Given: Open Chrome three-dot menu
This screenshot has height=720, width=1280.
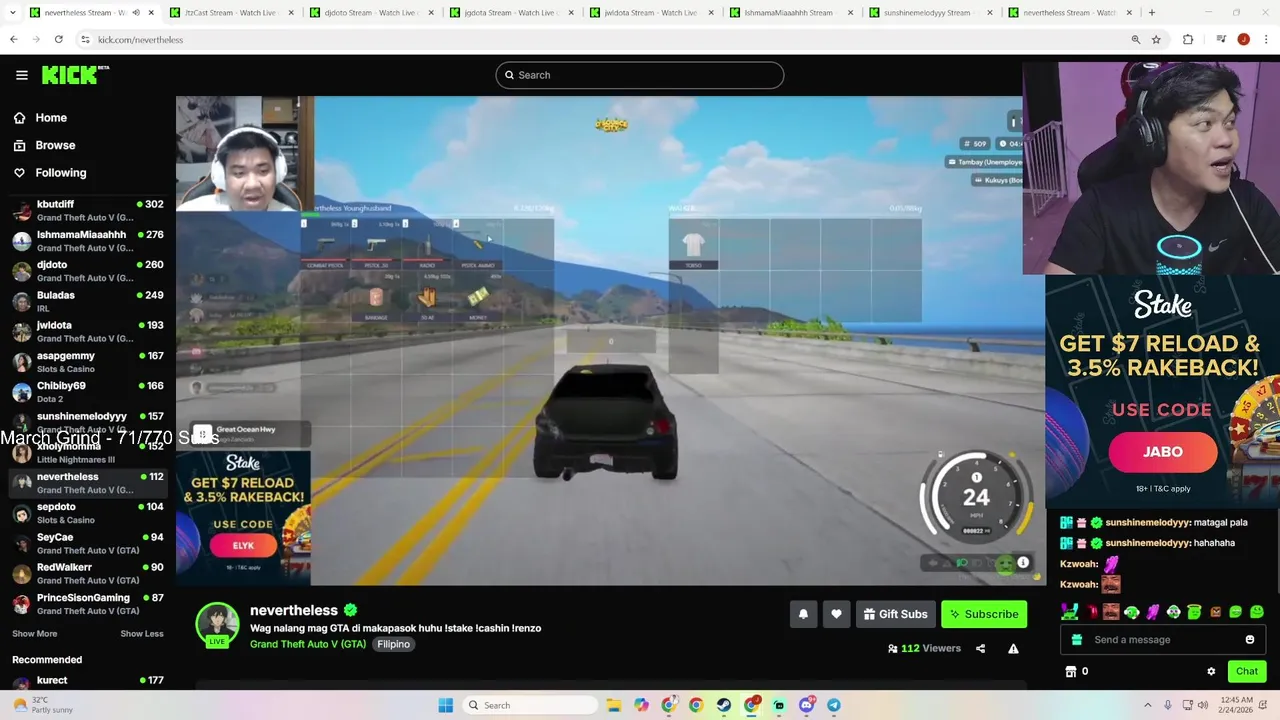Looking at the screenshot, I should coord(1265,39).
